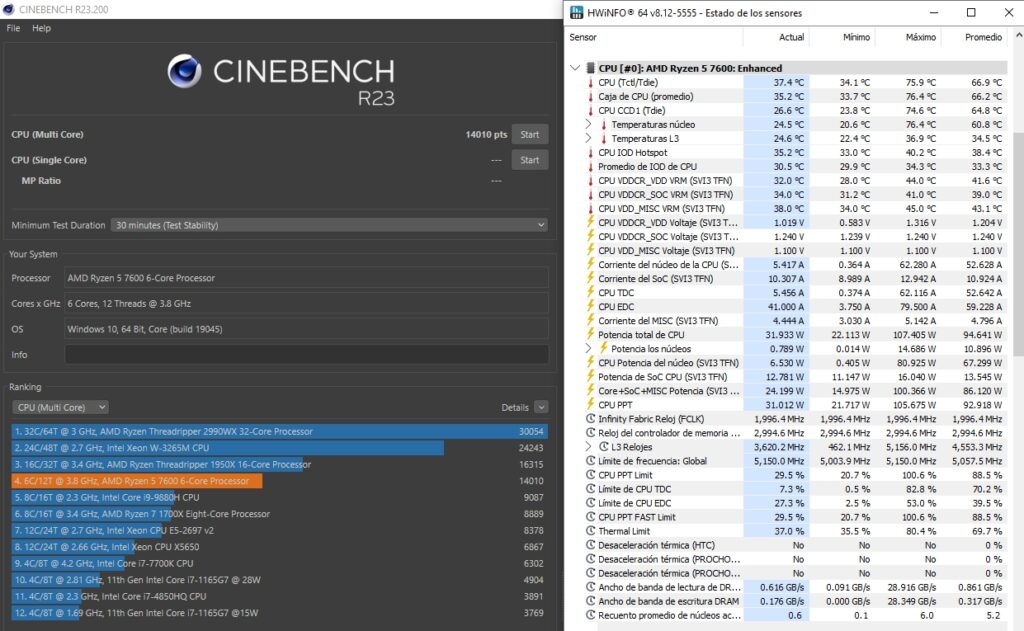Screen dimensions: 1024x631
Task: Select ranking row Threadripper 1950X 16-Core
Action: [280, 464]
